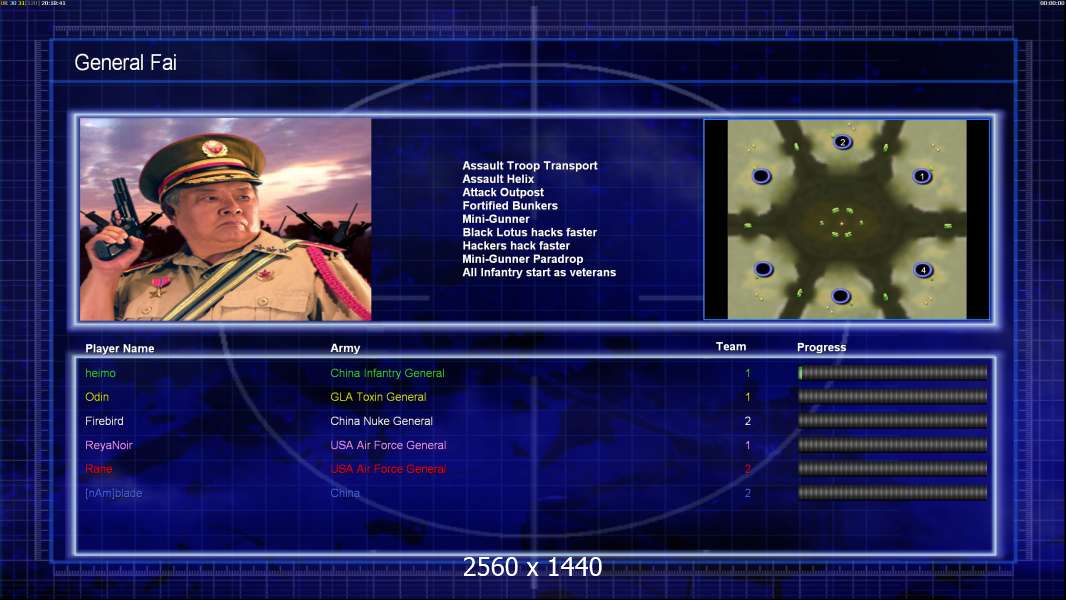Select player heimo in the list
The height and width of the screenshot is (600, 1066).
[x=100, y=373]
